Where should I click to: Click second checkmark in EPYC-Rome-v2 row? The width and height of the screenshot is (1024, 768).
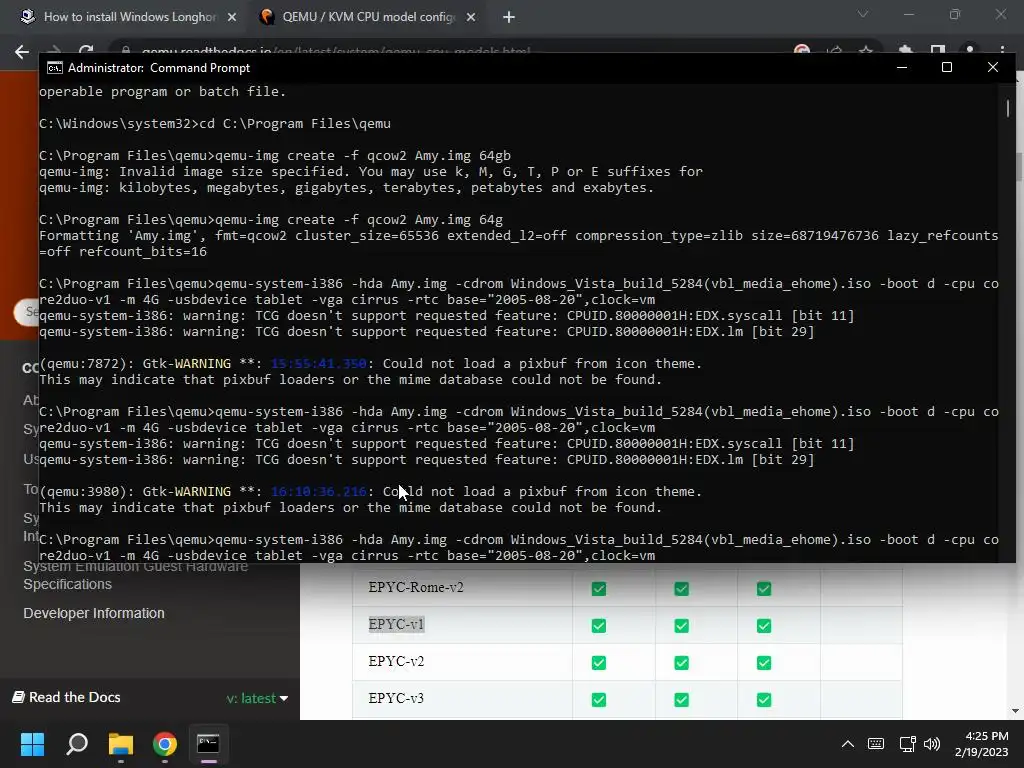681,588
